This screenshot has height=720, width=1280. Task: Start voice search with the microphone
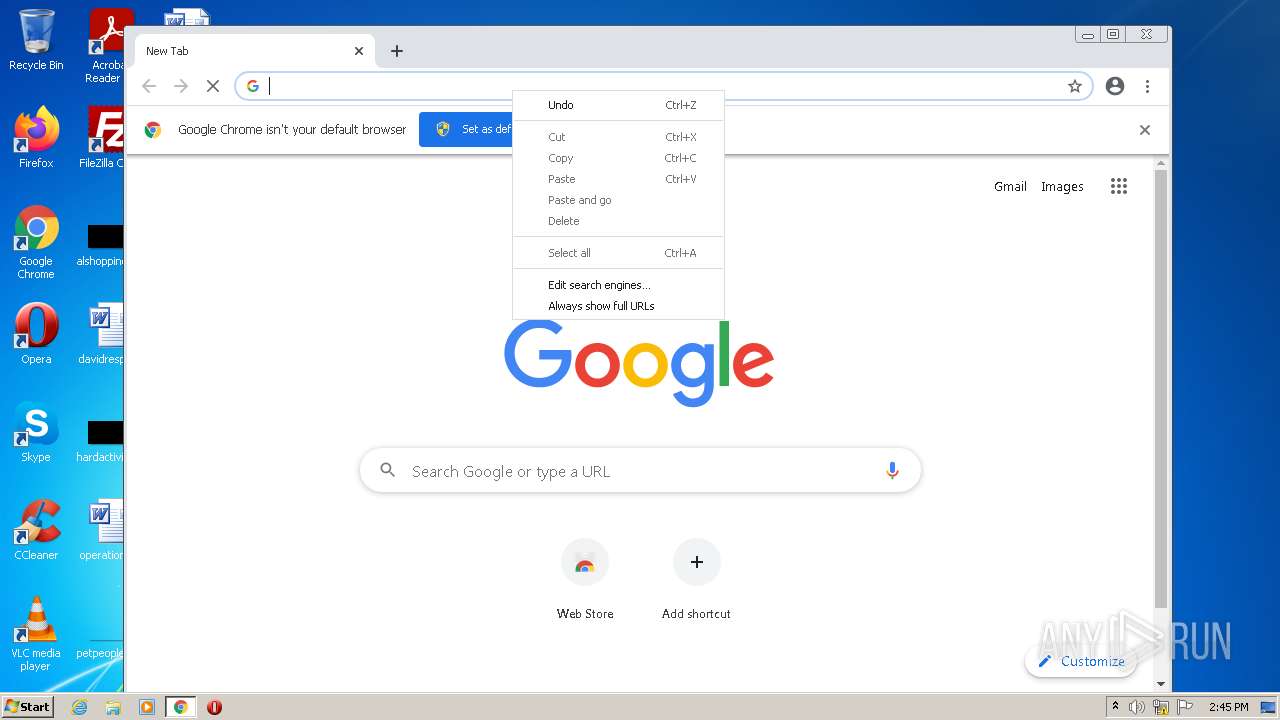892,471
